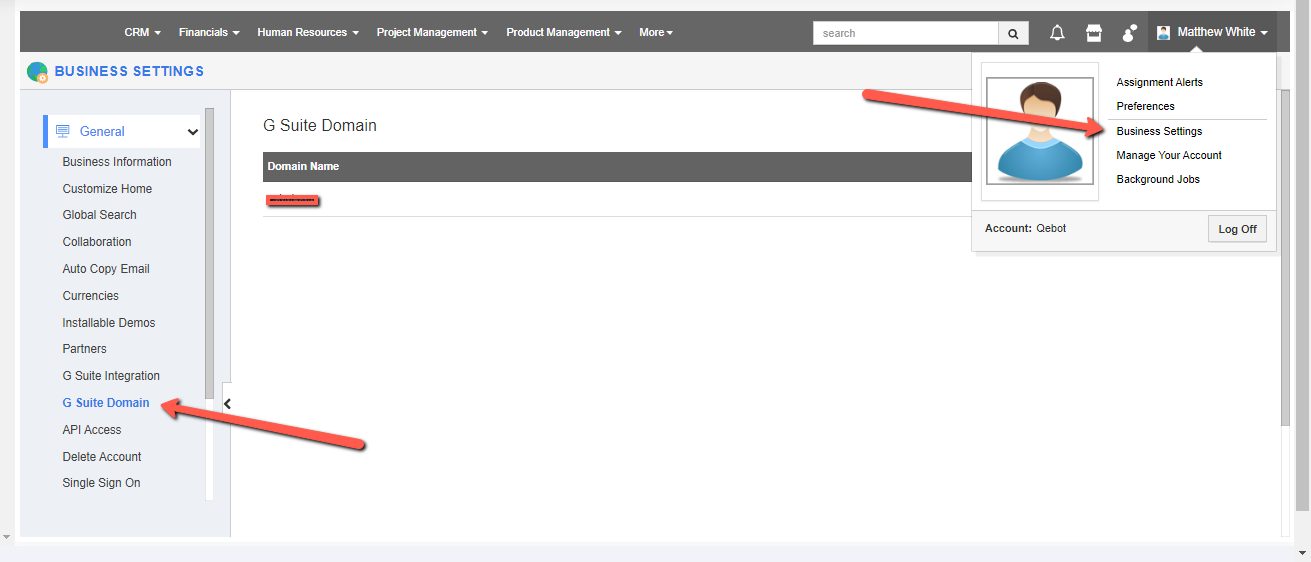This screenshot has width=1311, height=562.
Task: Open G Suite Integration settings link
Action: (111, 376)
